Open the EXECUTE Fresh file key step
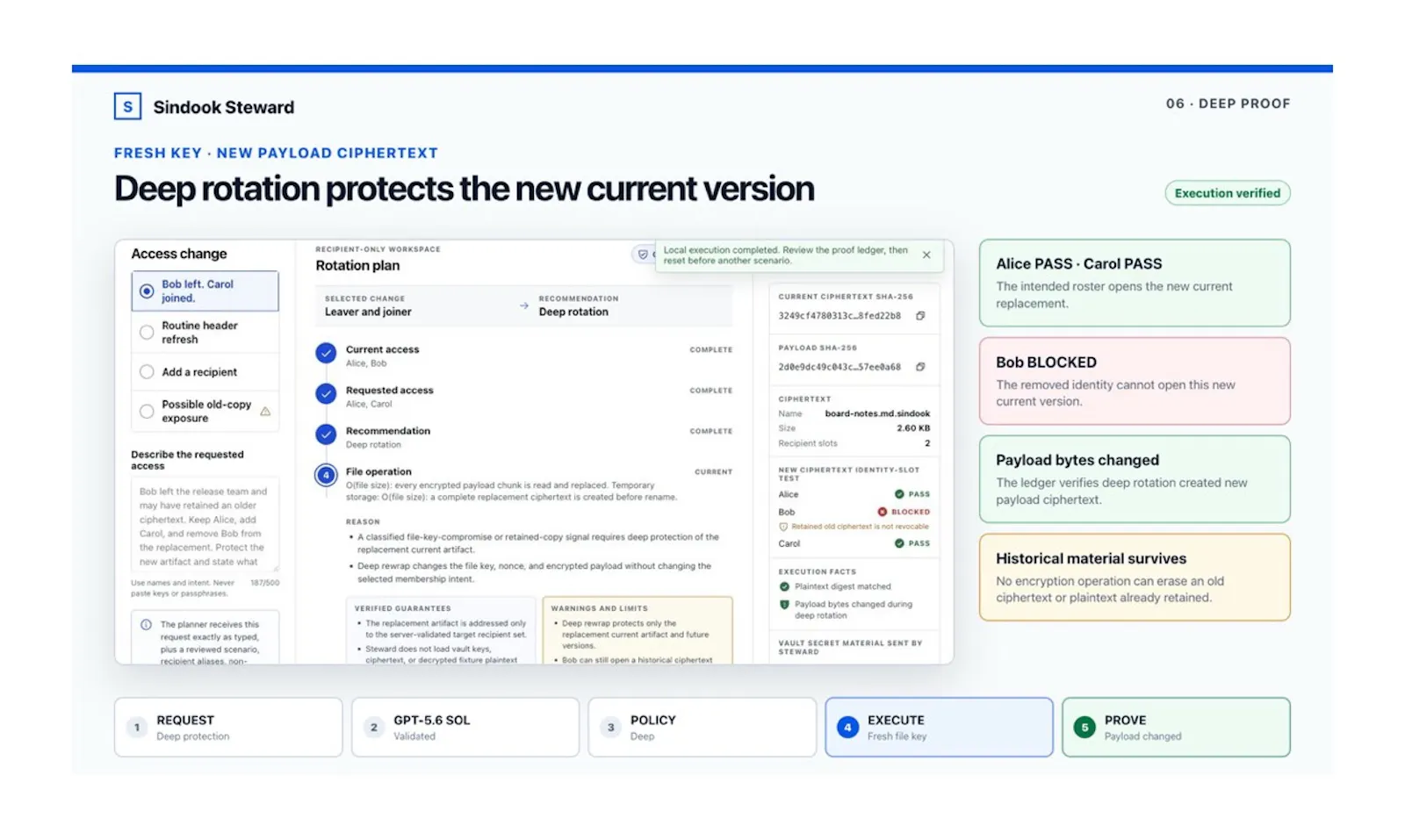Viewport: 1405px width, 840px height. (939, 728)
